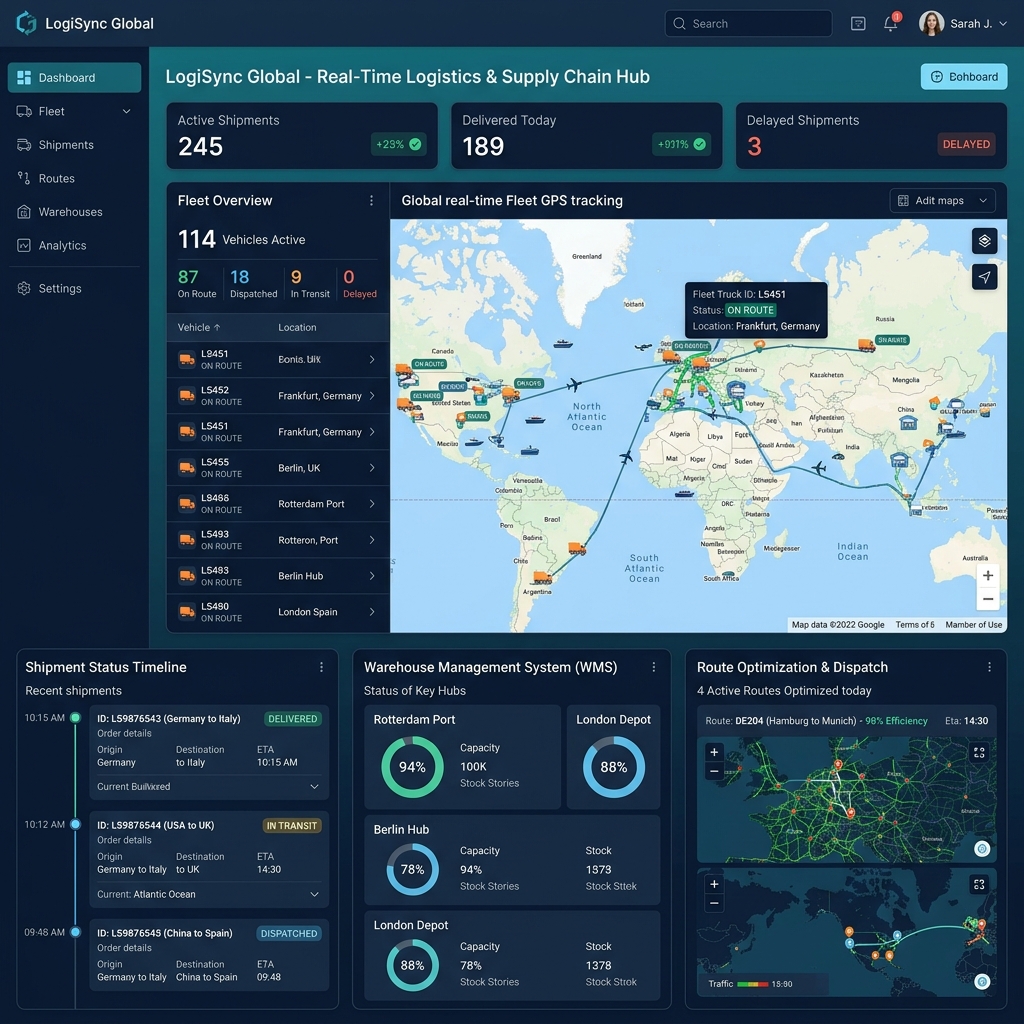This screenshot has width=1024, height=1024.
Task: Click the recenter icon on the Hamburg route map
Action: click(x=982, y=848)
